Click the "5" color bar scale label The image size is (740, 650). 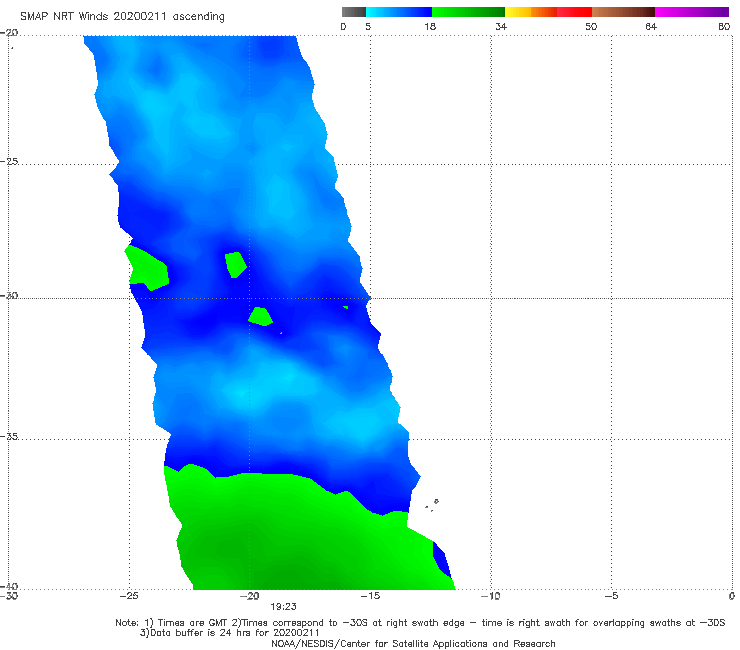[x=368, y=27]
